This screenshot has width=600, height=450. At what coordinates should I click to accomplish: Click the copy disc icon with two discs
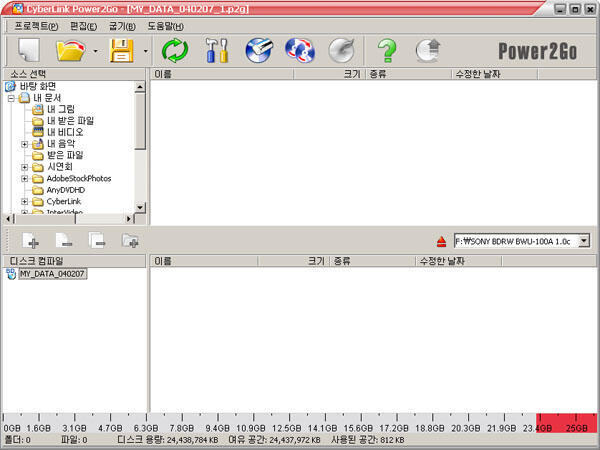(x=300, y=51)
